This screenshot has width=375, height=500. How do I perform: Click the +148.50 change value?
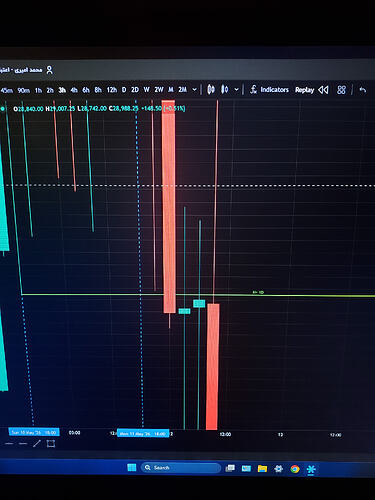coord(151,109)
